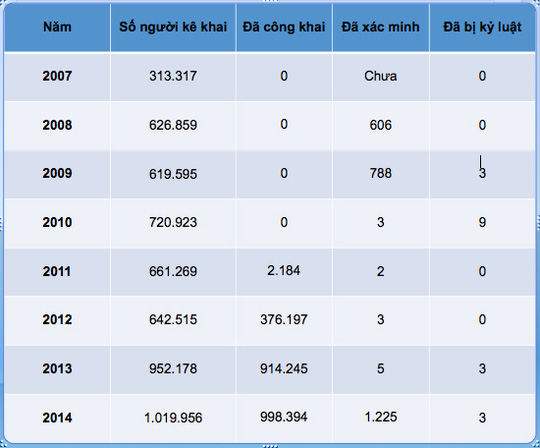Screen dimensions: 540x448
Task: Select the "Chưa" cell in 2007 row
Action: click(381, 76)
